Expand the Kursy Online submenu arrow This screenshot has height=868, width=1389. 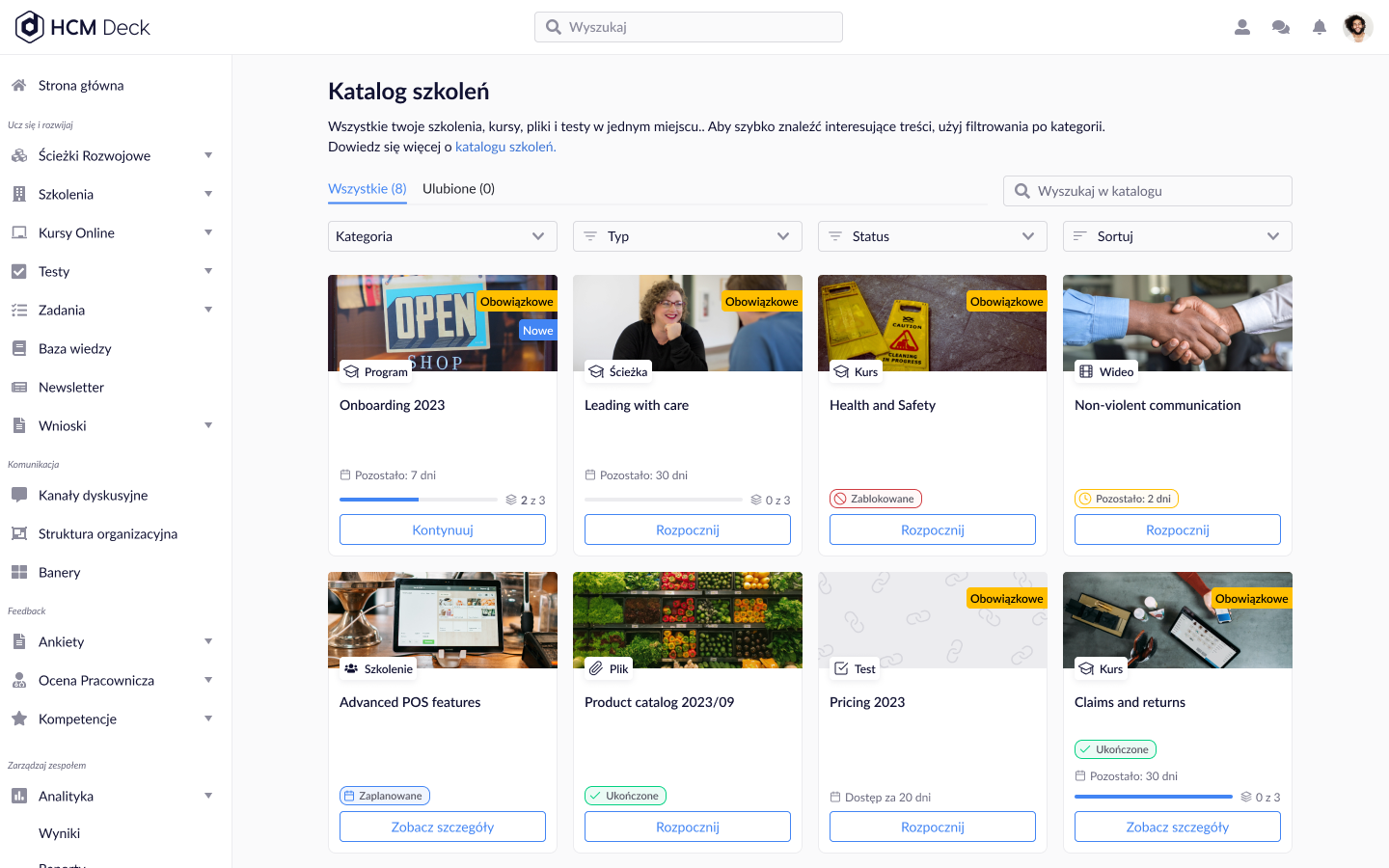pos(208,232)
